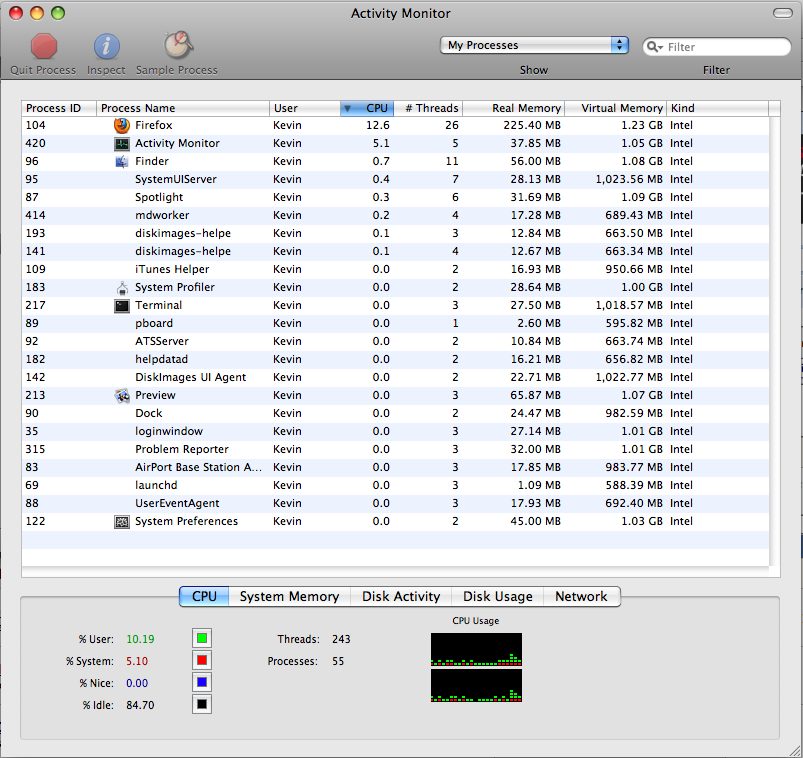Select diskimages-helpe process with ID 193
The image size is (803, 758).
click(x=395, y=234)
